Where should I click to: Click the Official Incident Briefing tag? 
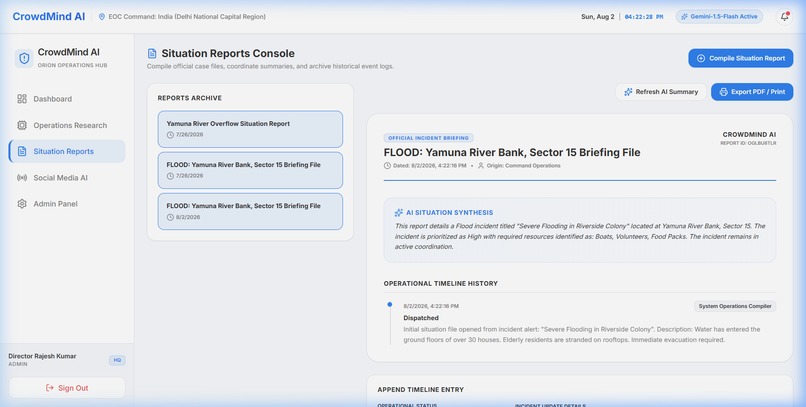point(428,138)
